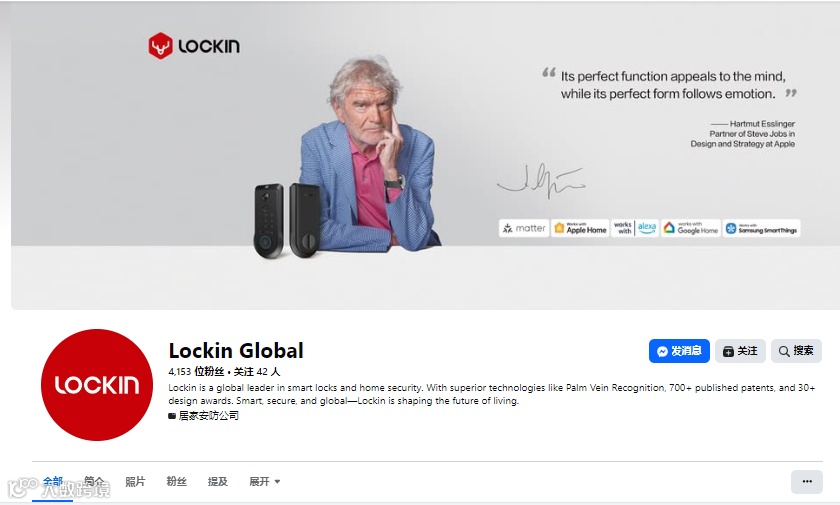The image size is (840, 505).
Task: Click the Google Home badge icon
Action: pyautogui.click(x=691, y=228)
